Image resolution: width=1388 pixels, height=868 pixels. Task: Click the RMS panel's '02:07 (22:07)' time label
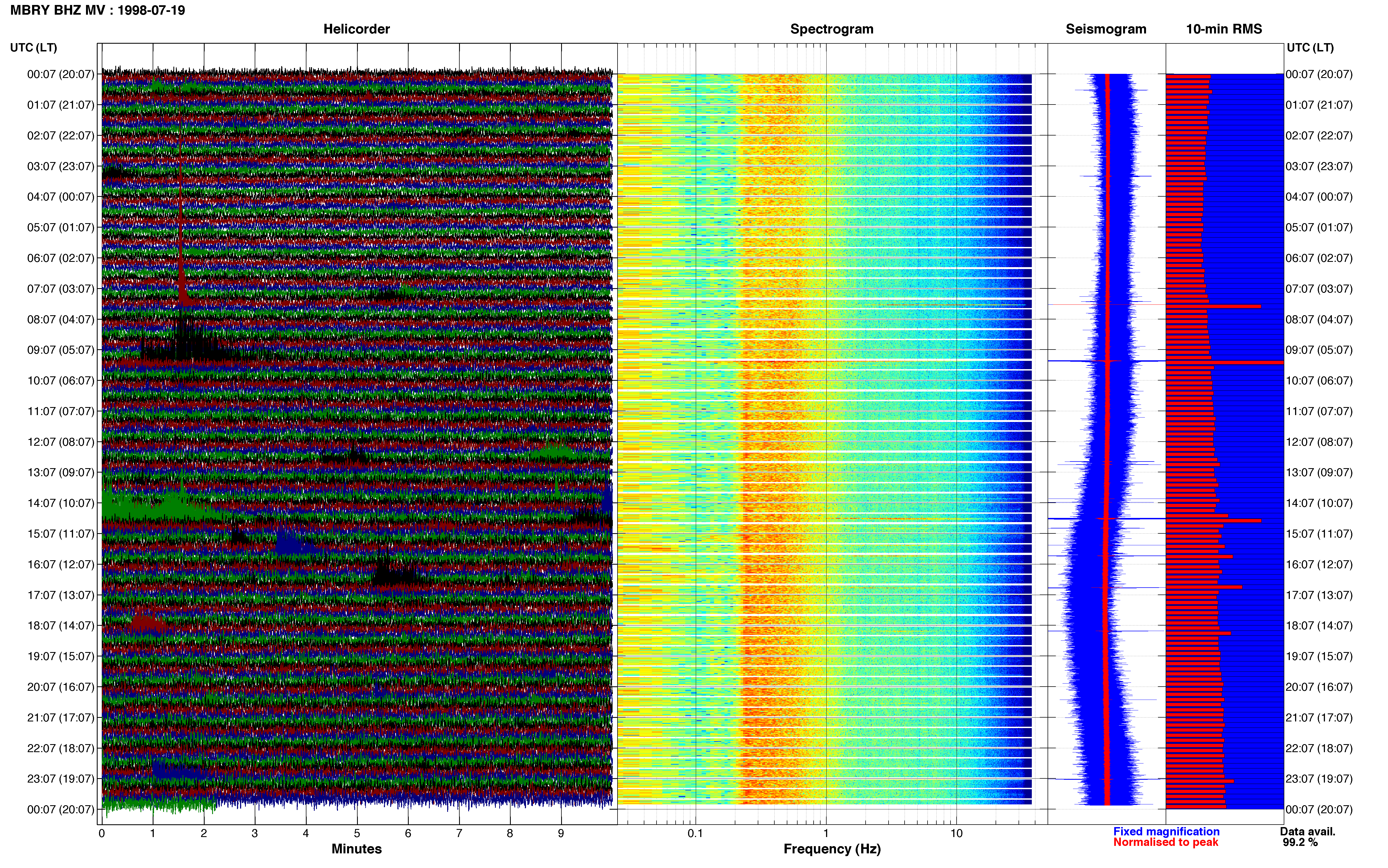click(x=1319, y=135)
